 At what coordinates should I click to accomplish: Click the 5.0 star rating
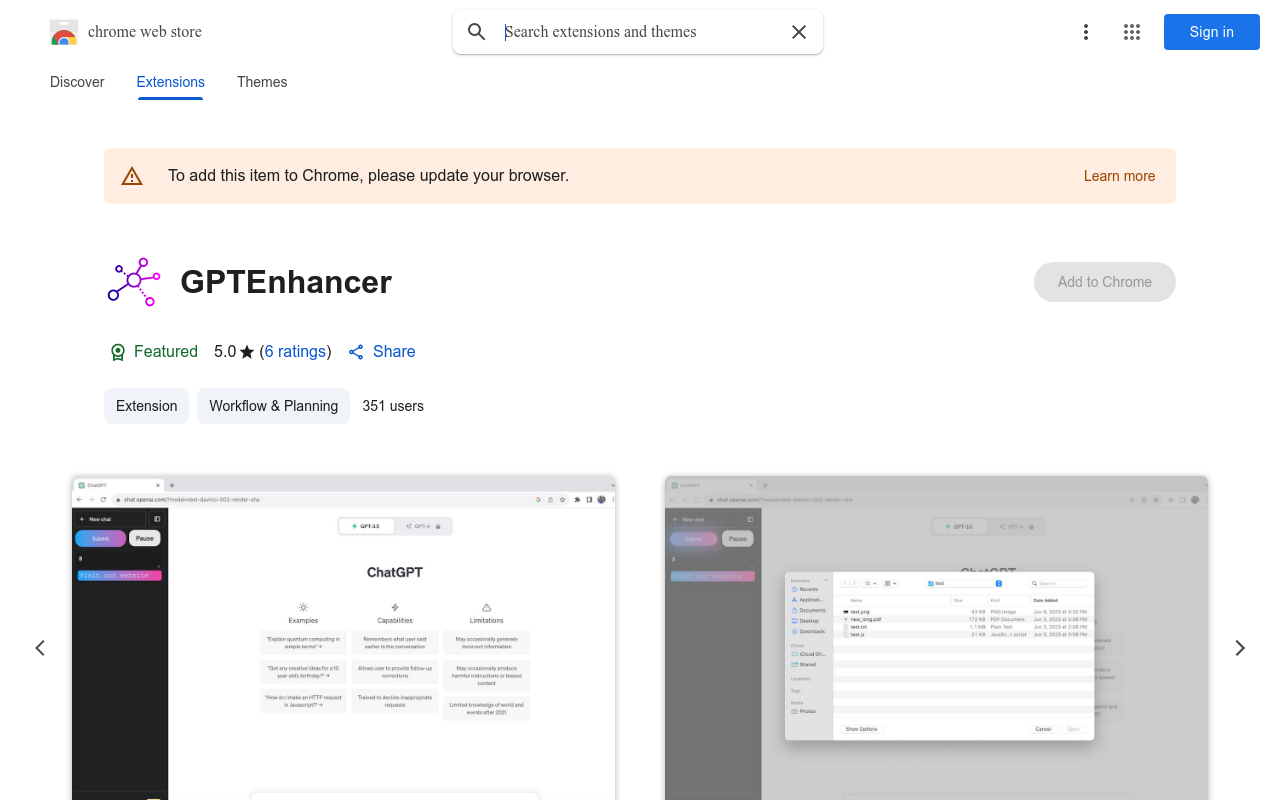(234, 352)
